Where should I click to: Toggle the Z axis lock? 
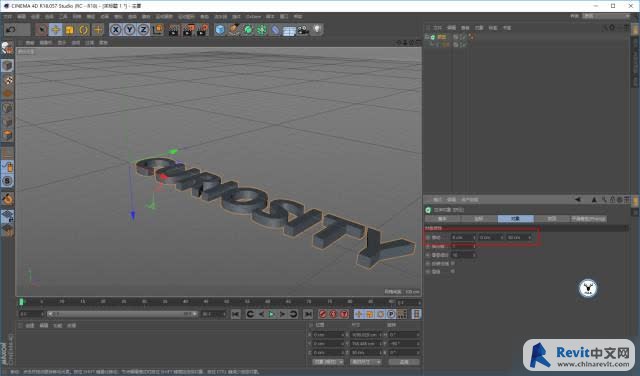(x=143, y=29)
